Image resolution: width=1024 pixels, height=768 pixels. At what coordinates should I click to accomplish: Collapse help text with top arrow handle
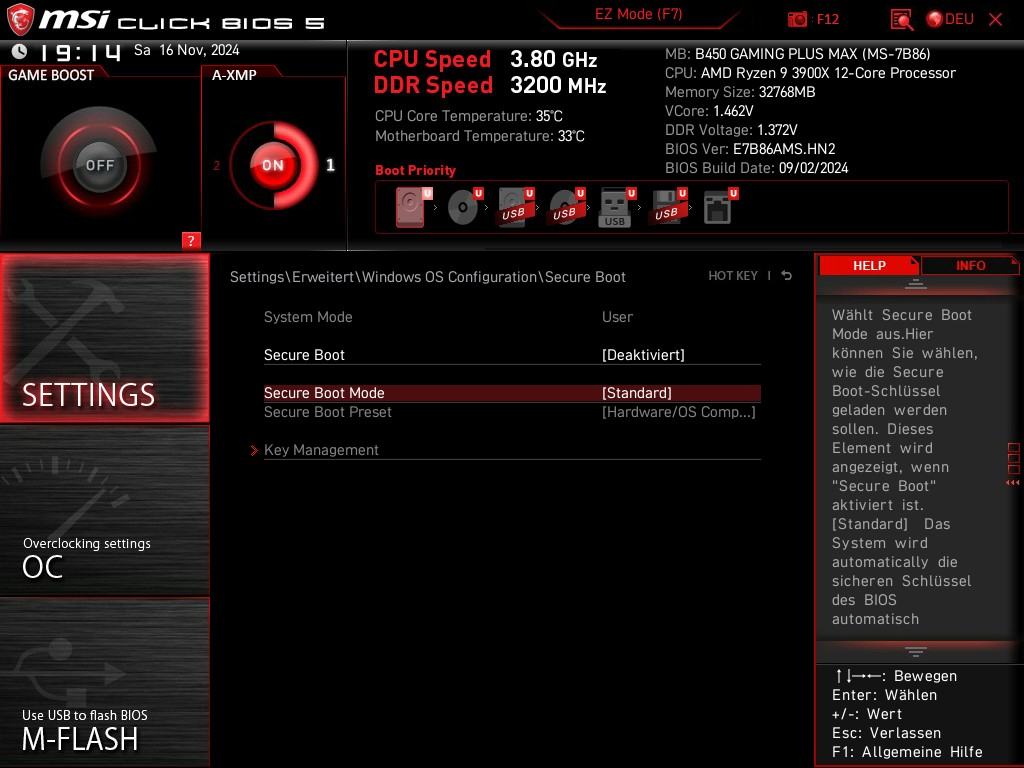coord(916,284)
